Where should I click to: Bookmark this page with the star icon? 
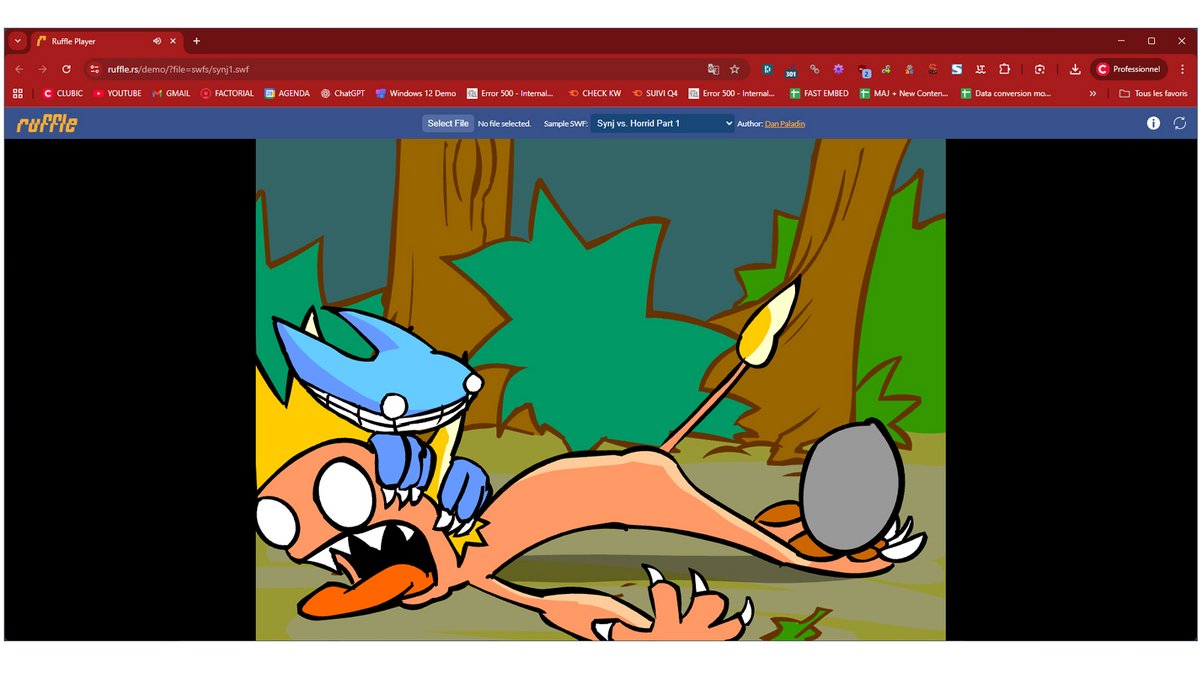735,69
